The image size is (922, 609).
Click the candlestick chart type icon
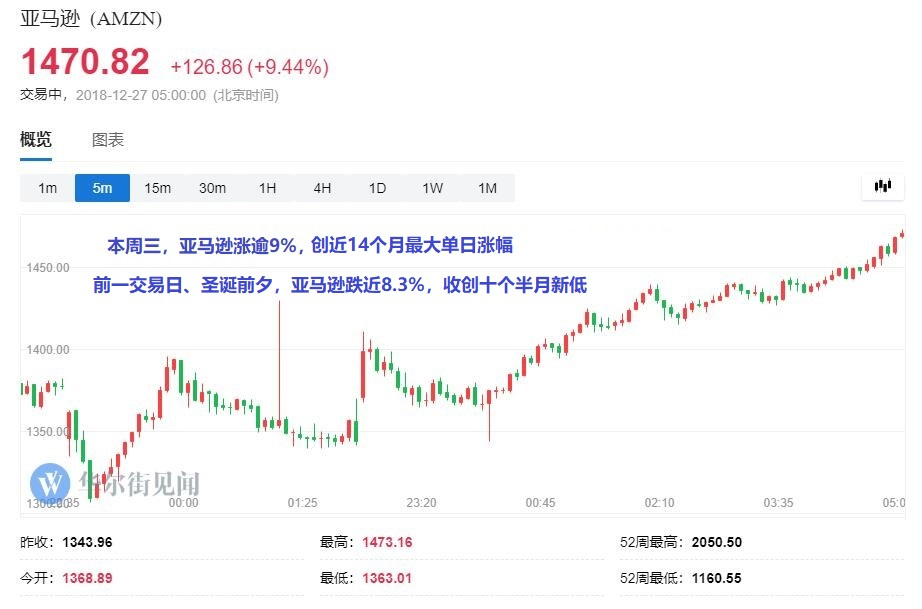(x=883, y=187)
